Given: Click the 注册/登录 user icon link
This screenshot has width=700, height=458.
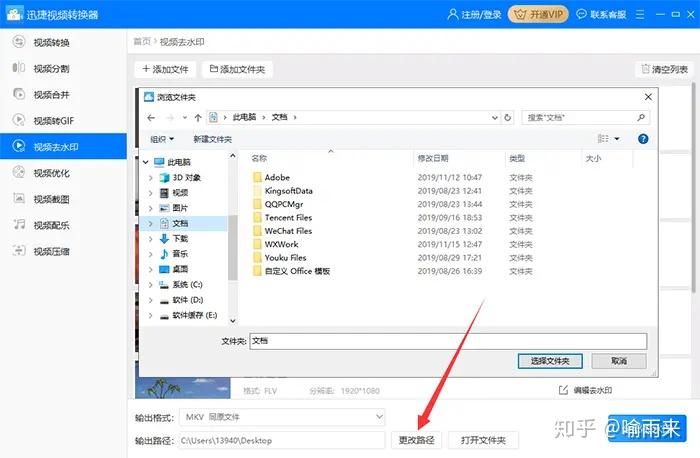Looking at the screenshot, I should (x=474, y=15).
